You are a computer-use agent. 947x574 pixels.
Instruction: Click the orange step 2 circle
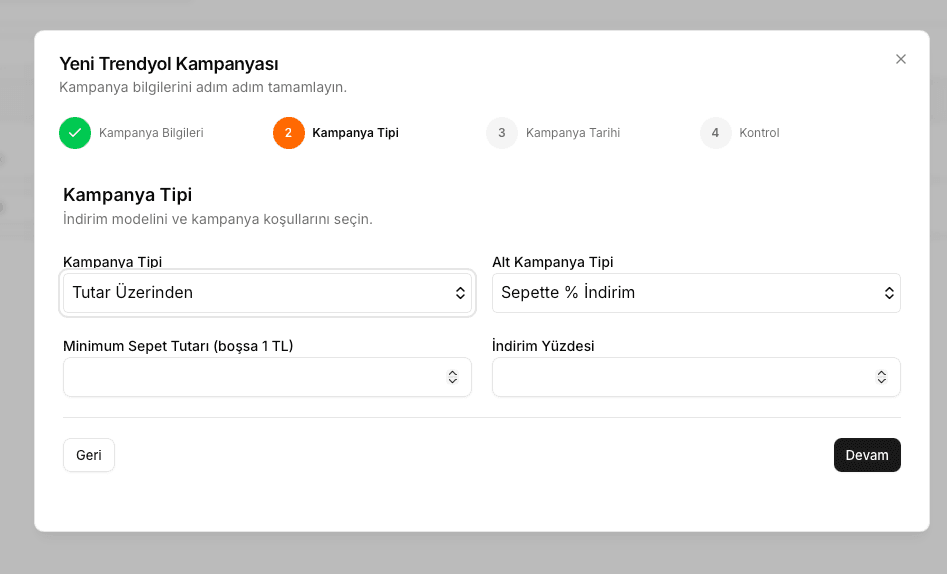pos(289,133)
